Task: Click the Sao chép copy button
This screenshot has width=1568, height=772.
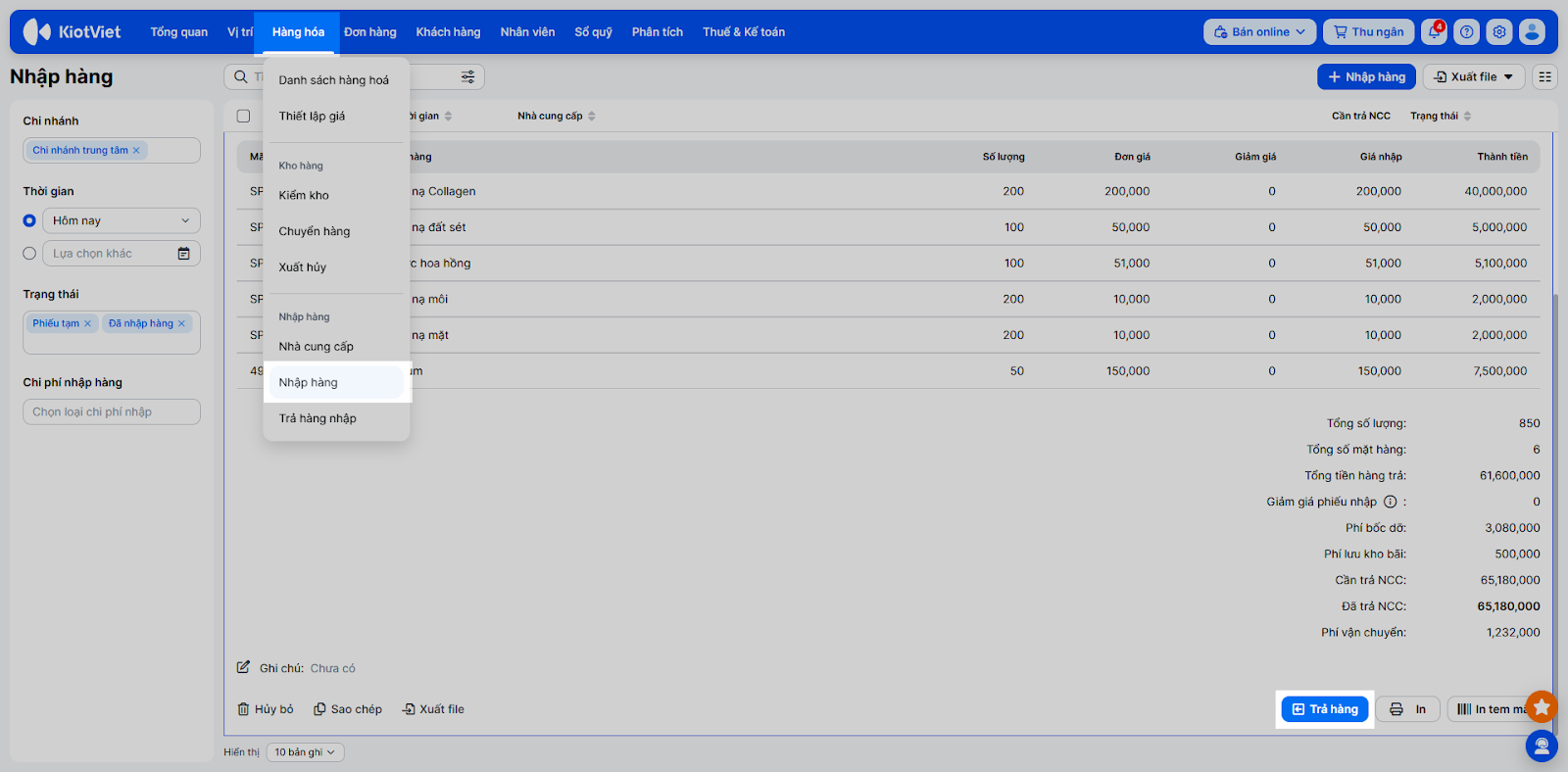Action: point(348,709)
